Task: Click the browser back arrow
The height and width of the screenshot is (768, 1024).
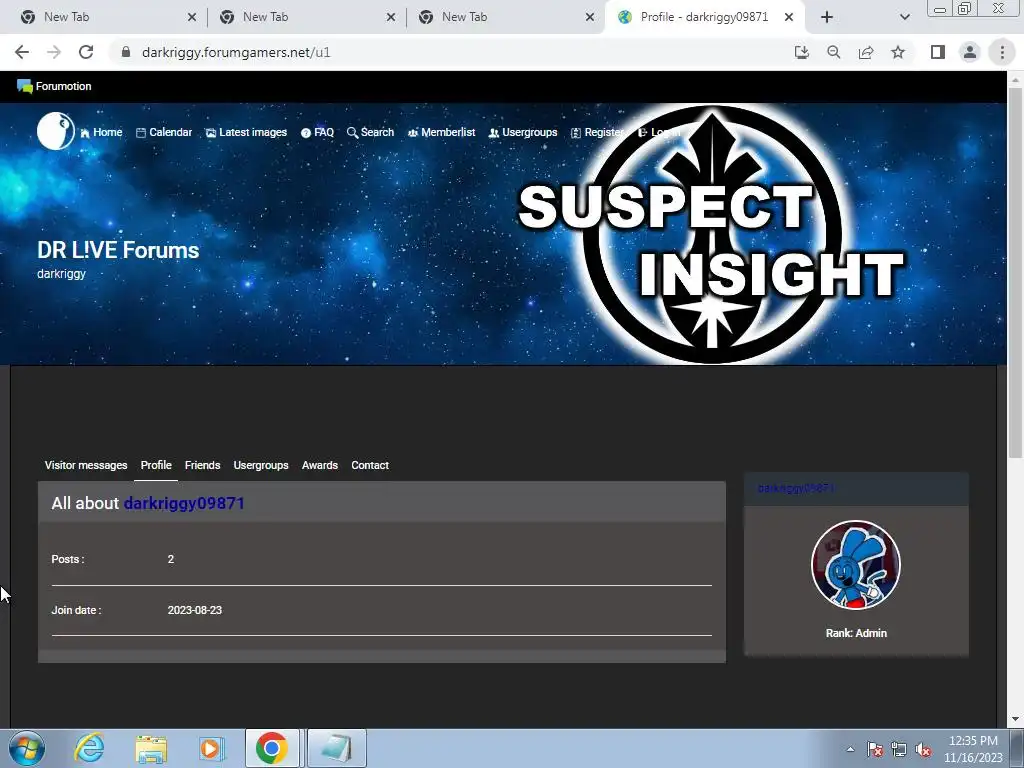Action: [22, 52]
